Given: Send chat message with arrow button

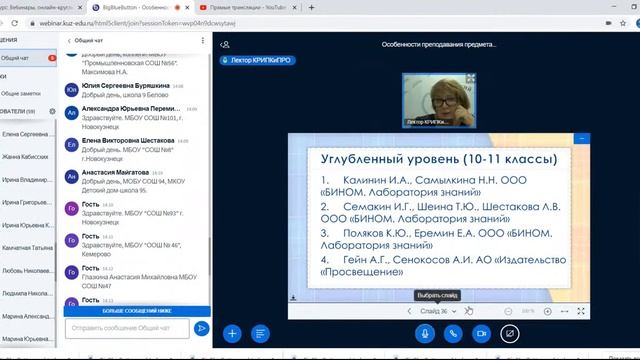Looking at the screenshot, I should coord(201,328).
